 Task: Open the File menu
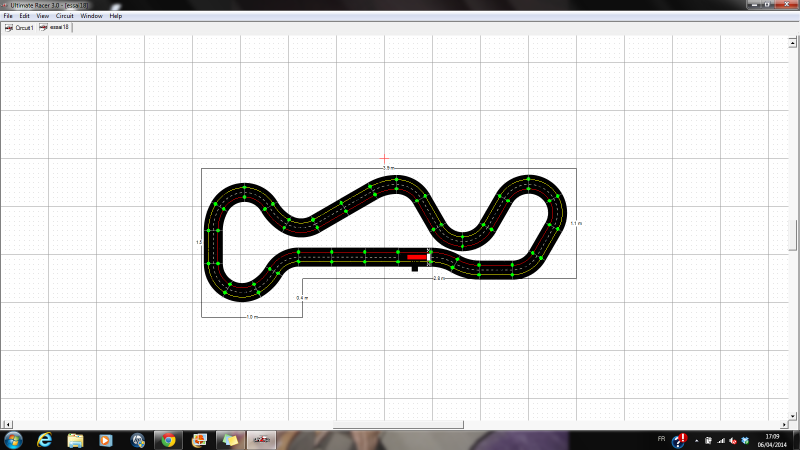click(8, 16)
